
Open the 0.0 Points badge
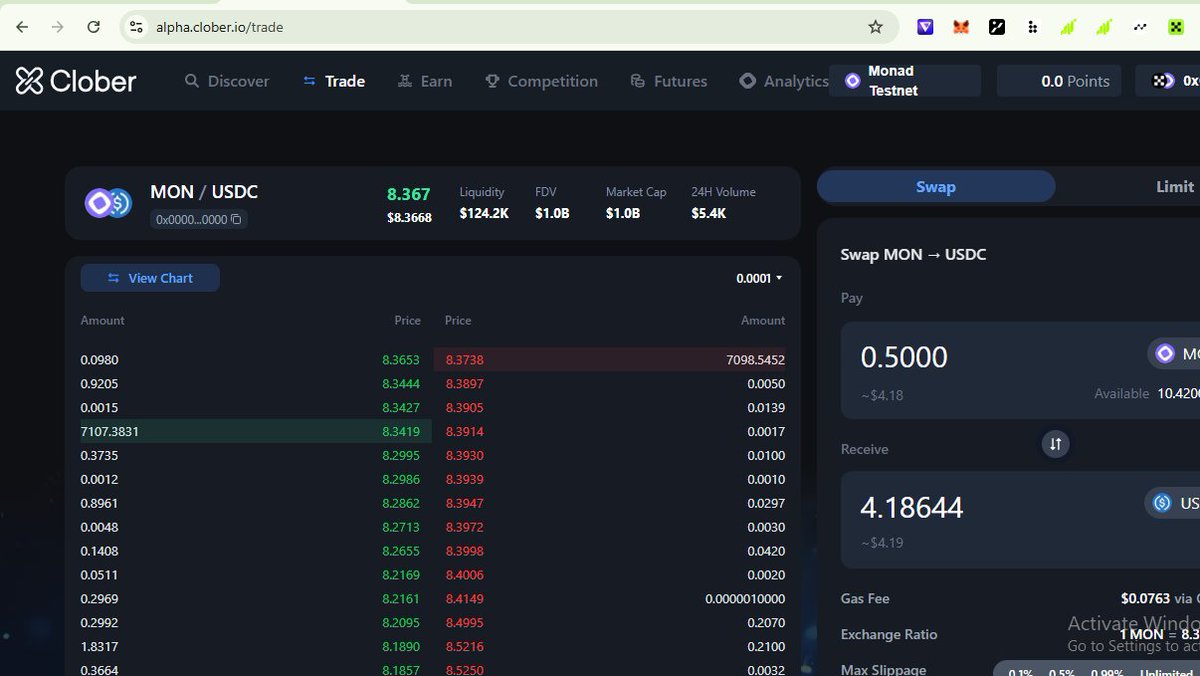pyautogui.click(x=1059, y=81)
